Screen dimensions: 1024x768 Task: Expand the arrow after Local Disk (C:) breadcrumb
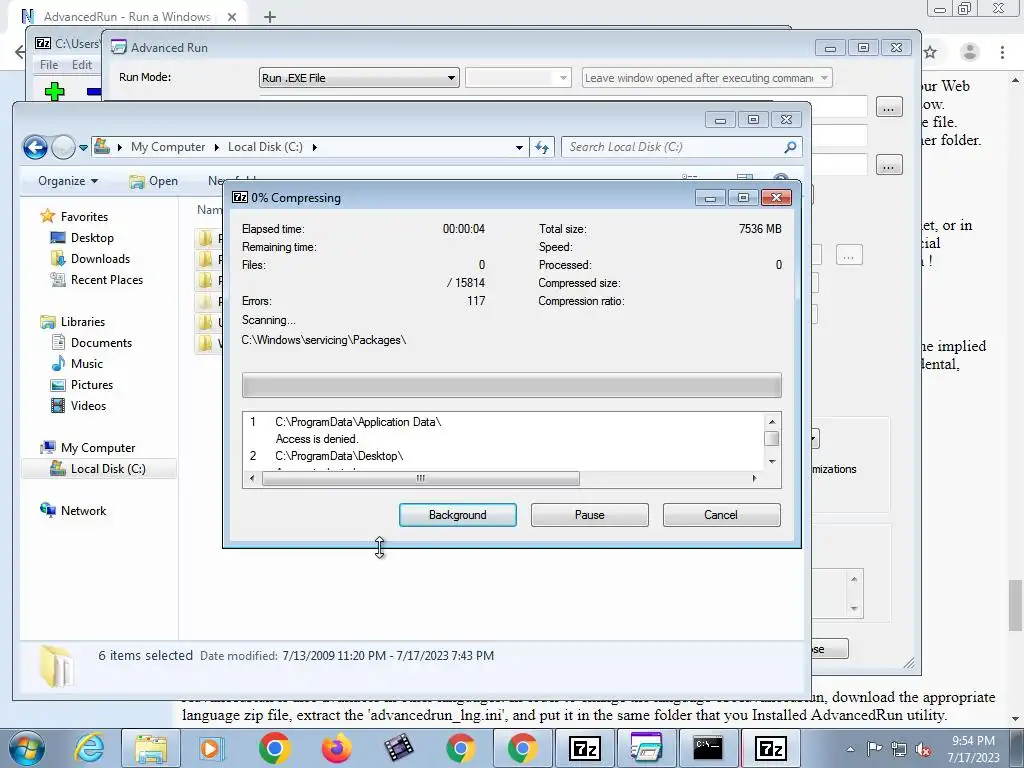click(315, 148)
